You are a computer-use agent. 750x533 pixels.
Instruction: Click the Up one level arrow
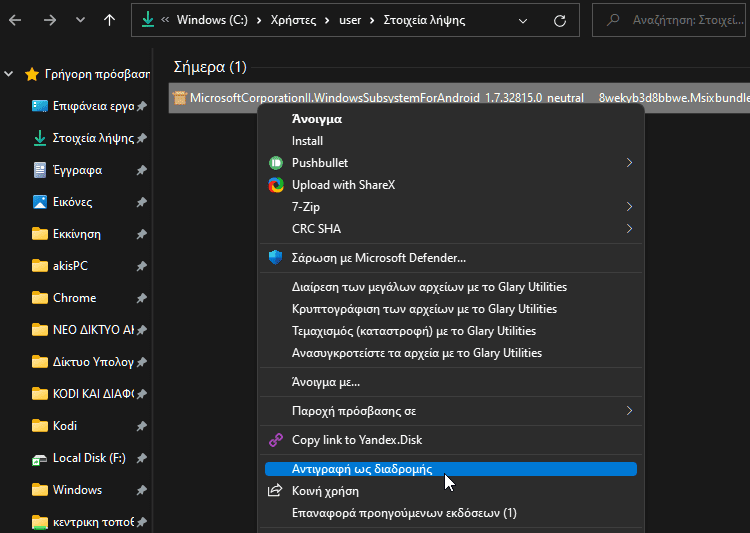(110, 20)
